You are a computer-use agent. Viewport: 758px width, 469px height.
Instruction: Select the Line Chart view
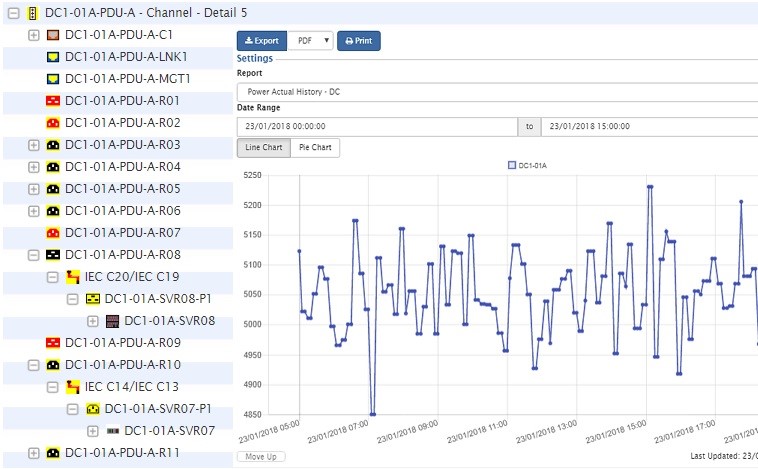coord(263,148)
